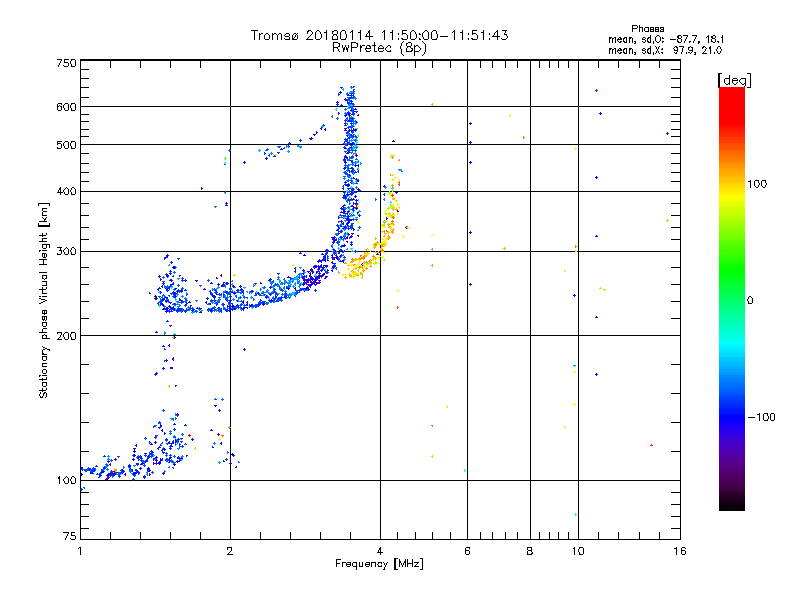Click the 'Stationary phase Virtual Height [km]' axis label
The image size is (800, 600).
(44, 300)
